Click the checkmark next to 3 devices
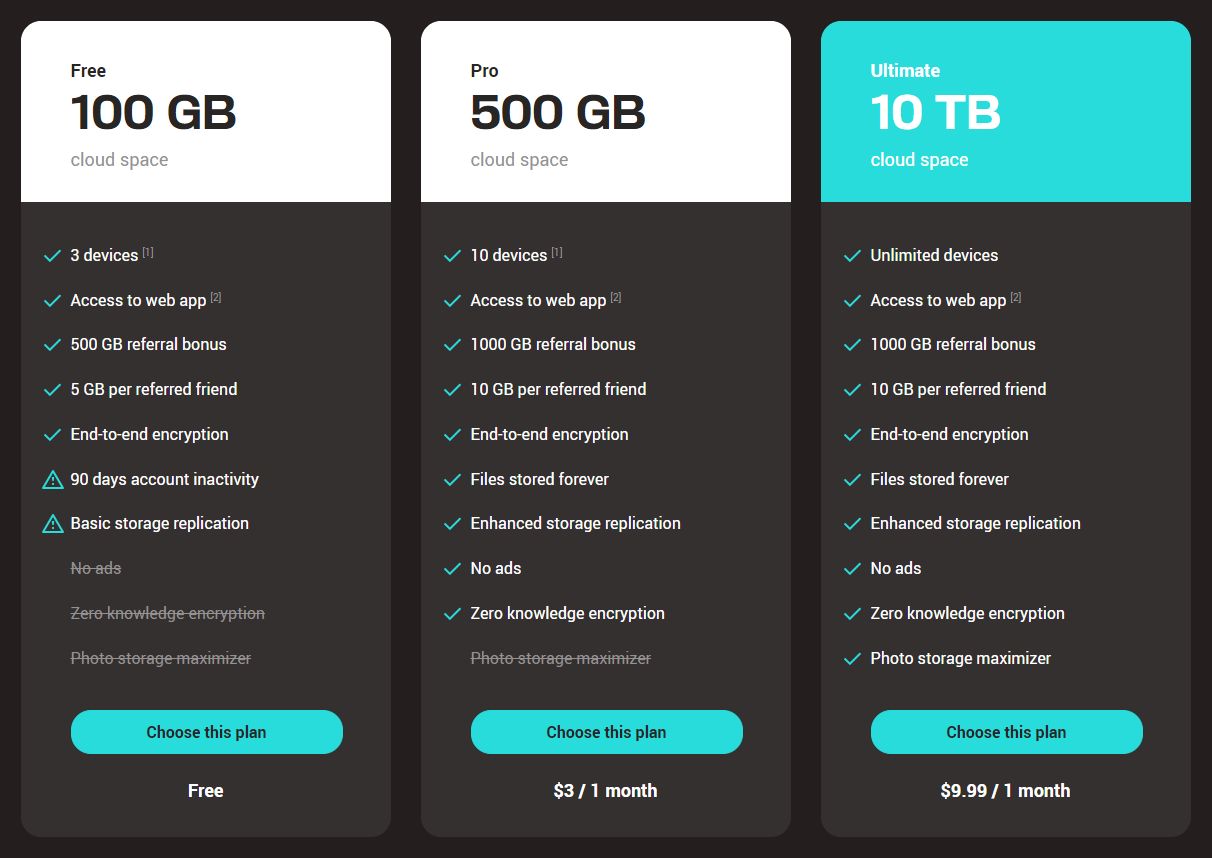The height and width of the screenshot is (858, 1212). point(52,256)
